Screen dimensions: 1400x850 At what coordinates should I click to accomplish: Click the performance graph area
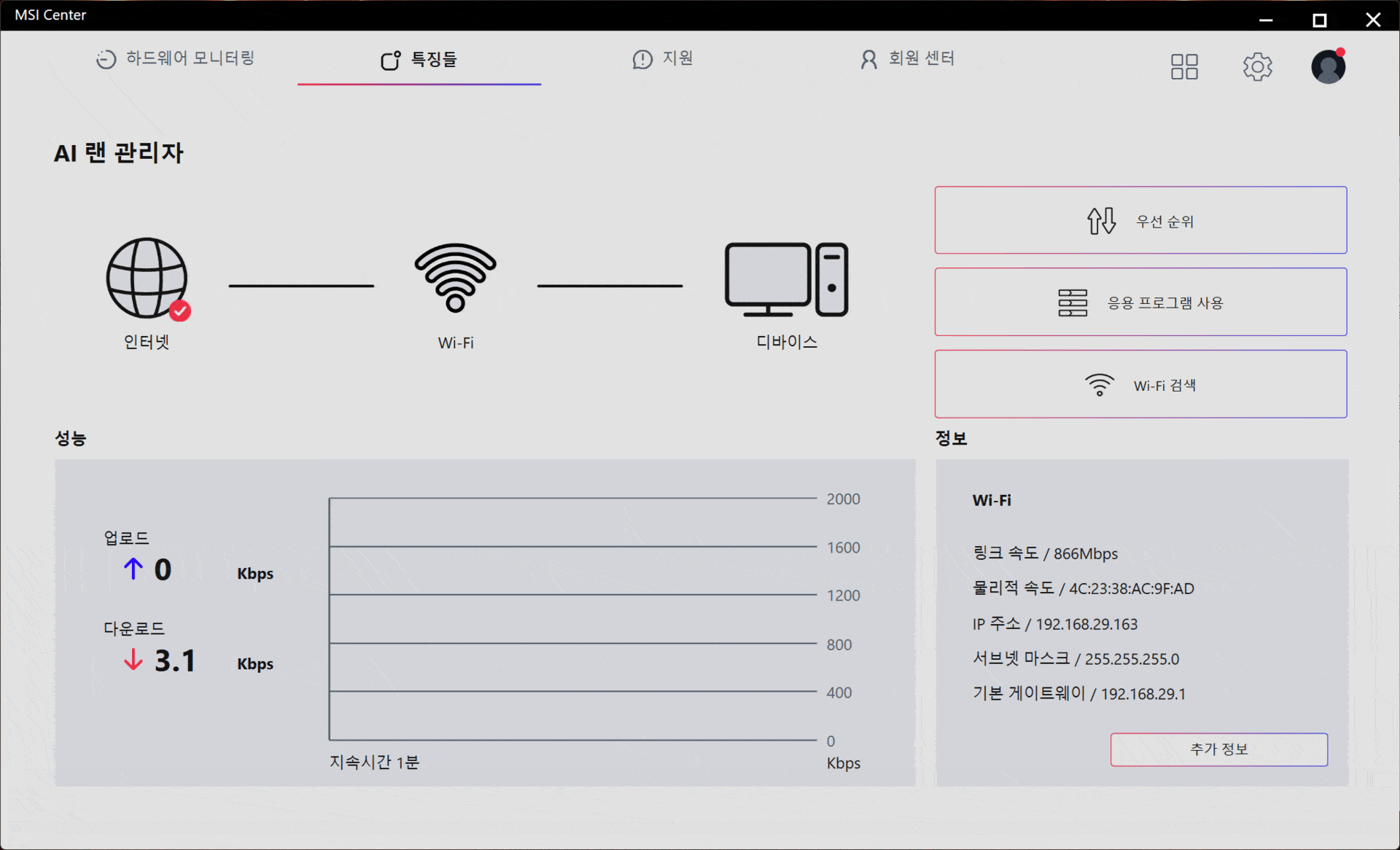572,619
